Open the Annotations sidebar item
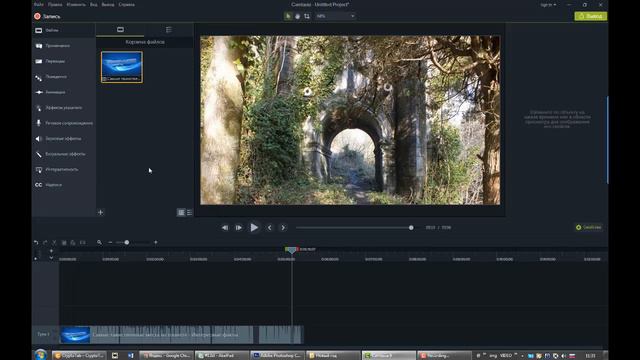Image resolution: width=640 pixels, height=360 pixels. pyautogui.click(x=64, y=46)
